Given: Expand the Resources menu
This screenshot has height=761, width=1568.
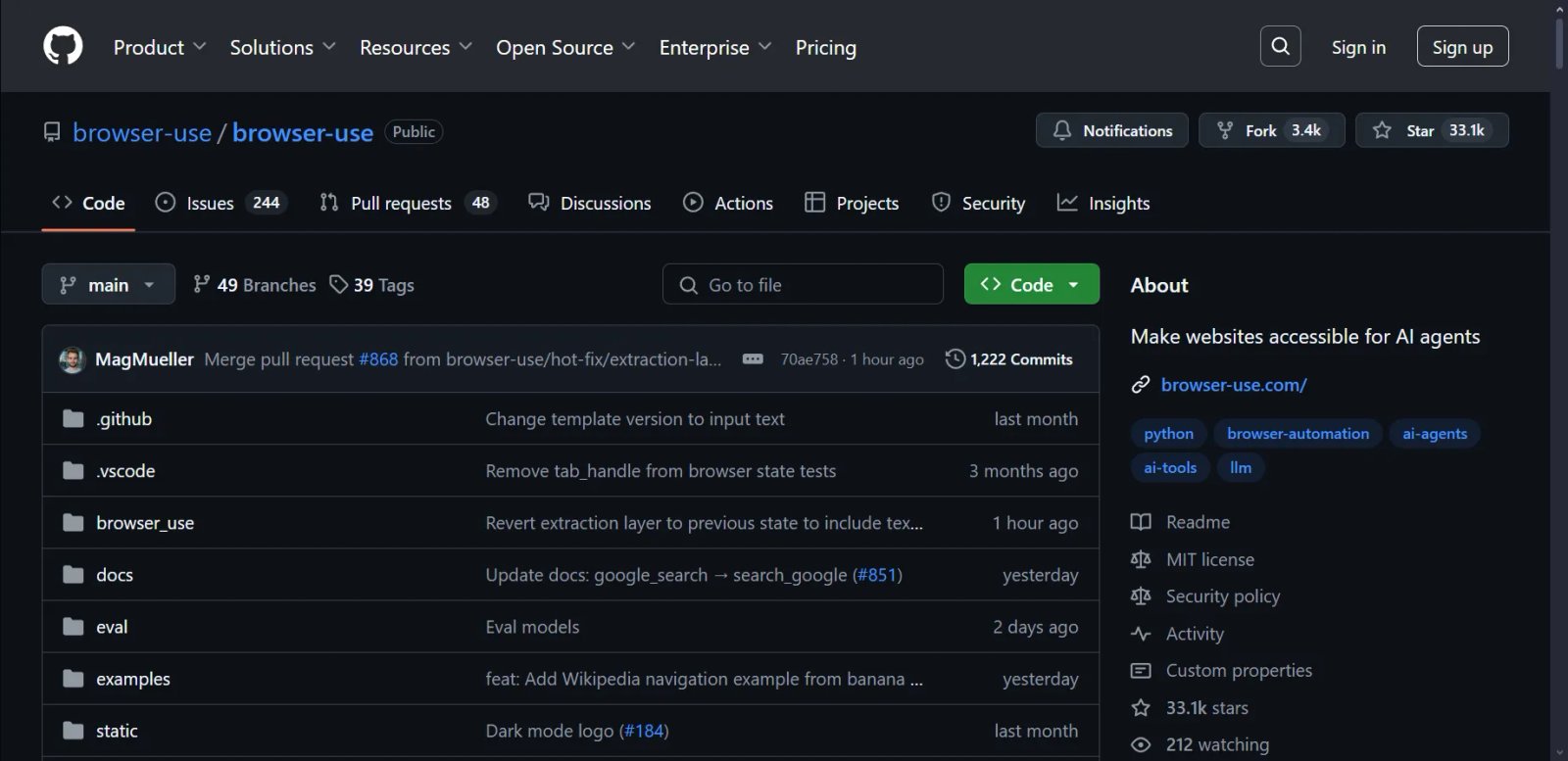Looking at the screenshot, I should 416,47.
